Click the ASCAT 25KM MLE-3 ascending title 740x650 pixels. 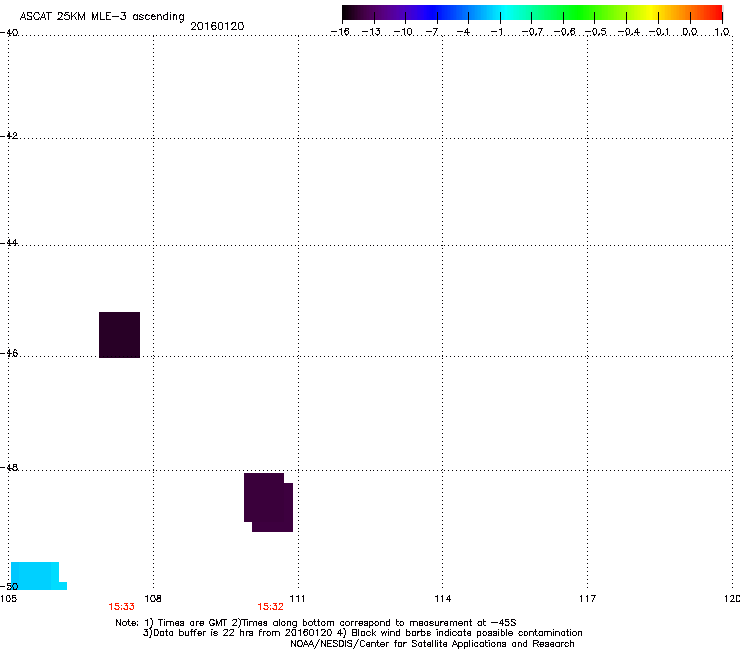pyautogui.click(x=102, y=16)
